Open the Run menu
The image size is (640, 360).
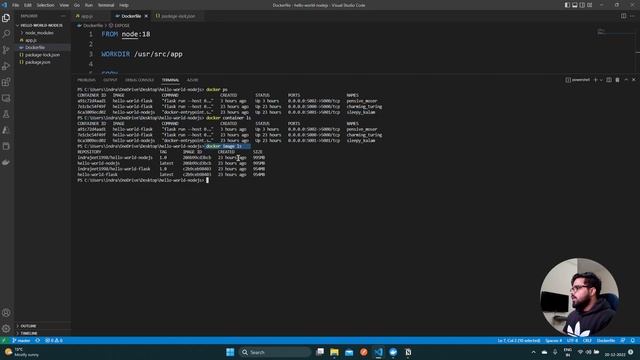tap(89, 5)
